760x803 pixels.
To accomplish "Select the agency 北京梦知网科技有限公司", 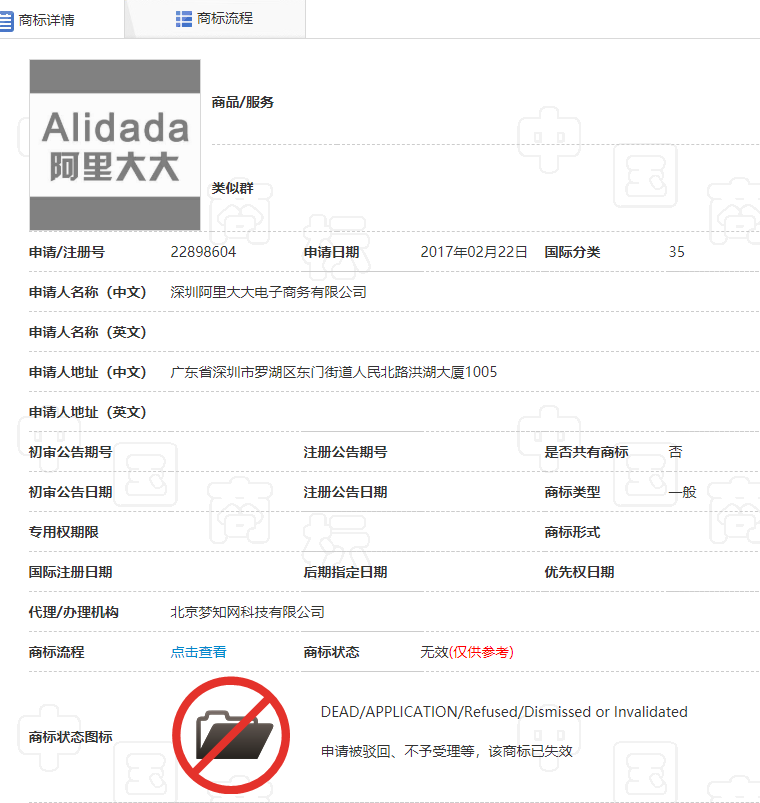I will [x=247, y=612].
